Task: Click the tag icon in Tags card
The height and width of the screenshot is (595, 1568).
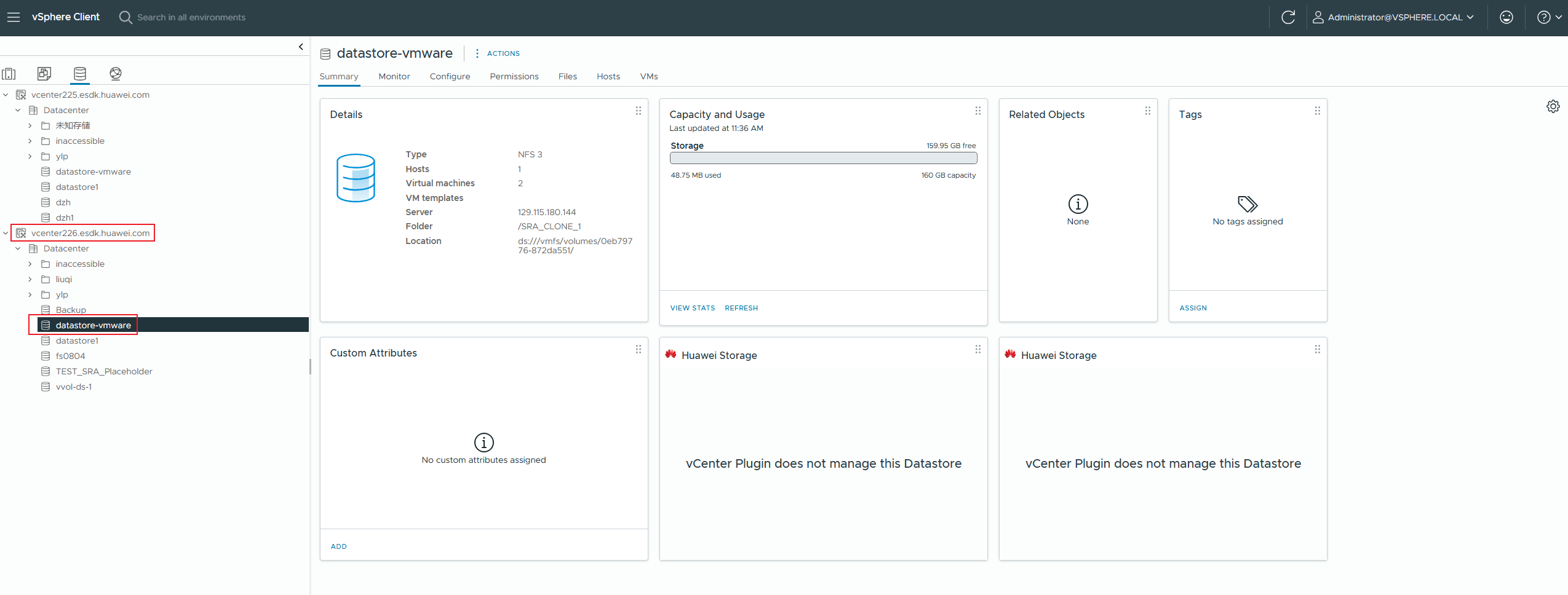Action: tap(1248, 203)
